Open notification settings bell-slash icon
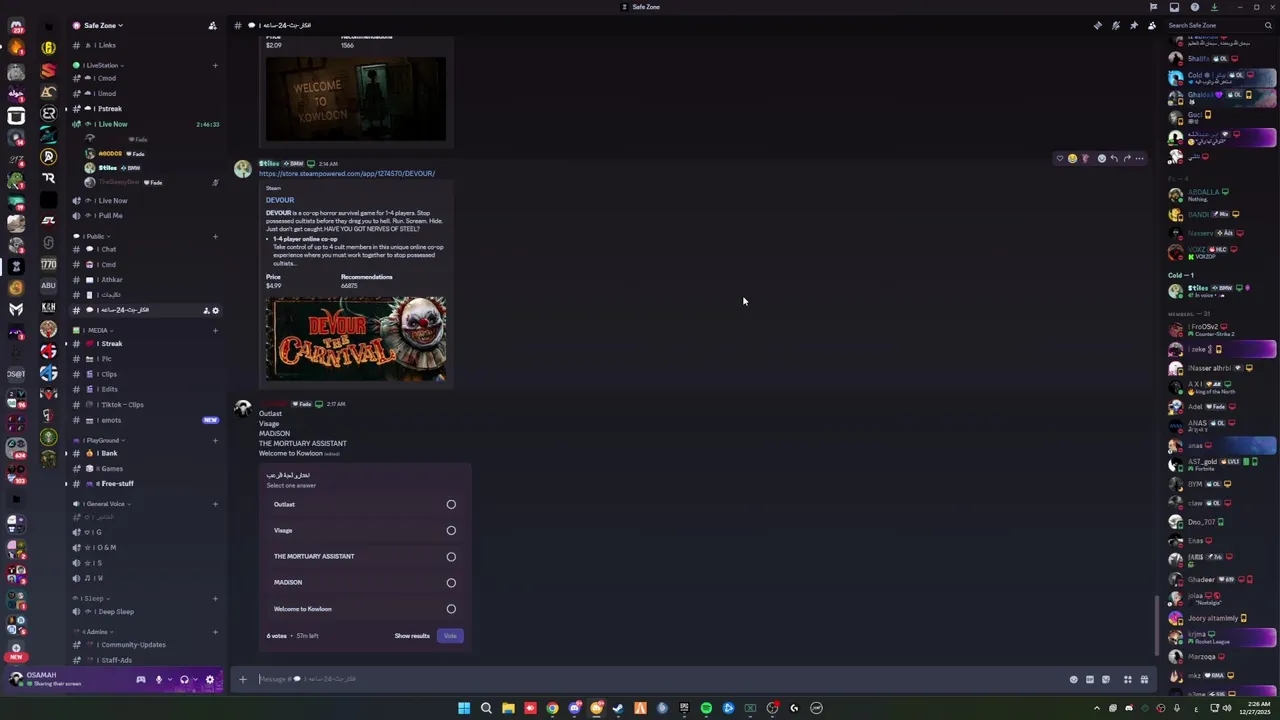The width and height of the screenshot is (1280, 720). [x=1115, y=25]
